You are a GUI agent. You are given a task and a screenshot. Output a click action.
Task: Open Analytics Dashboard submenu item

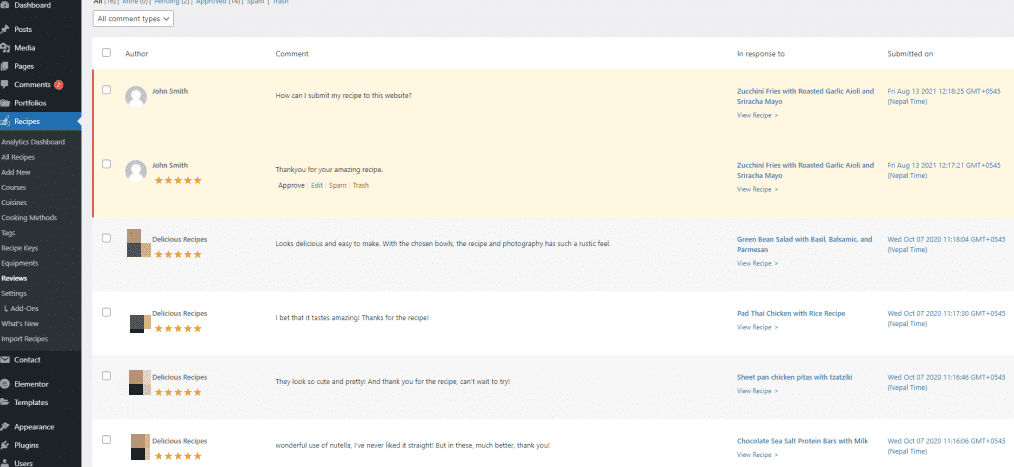pos(33,142)
